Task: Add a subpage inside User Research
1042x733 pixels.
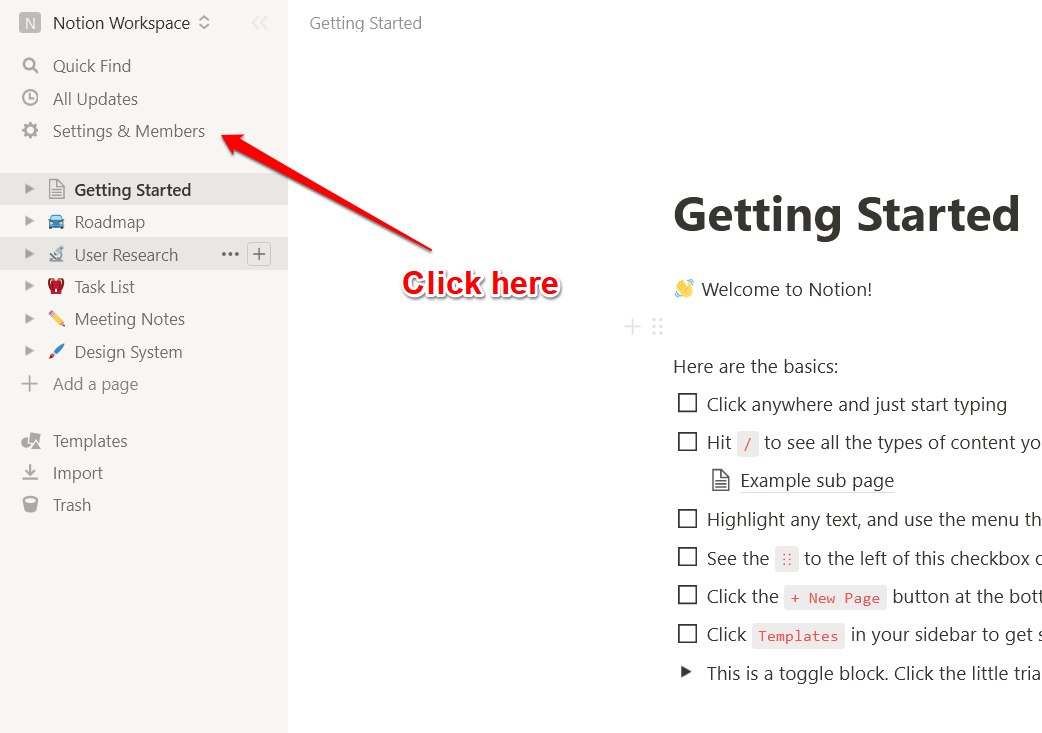Action: 259,254
